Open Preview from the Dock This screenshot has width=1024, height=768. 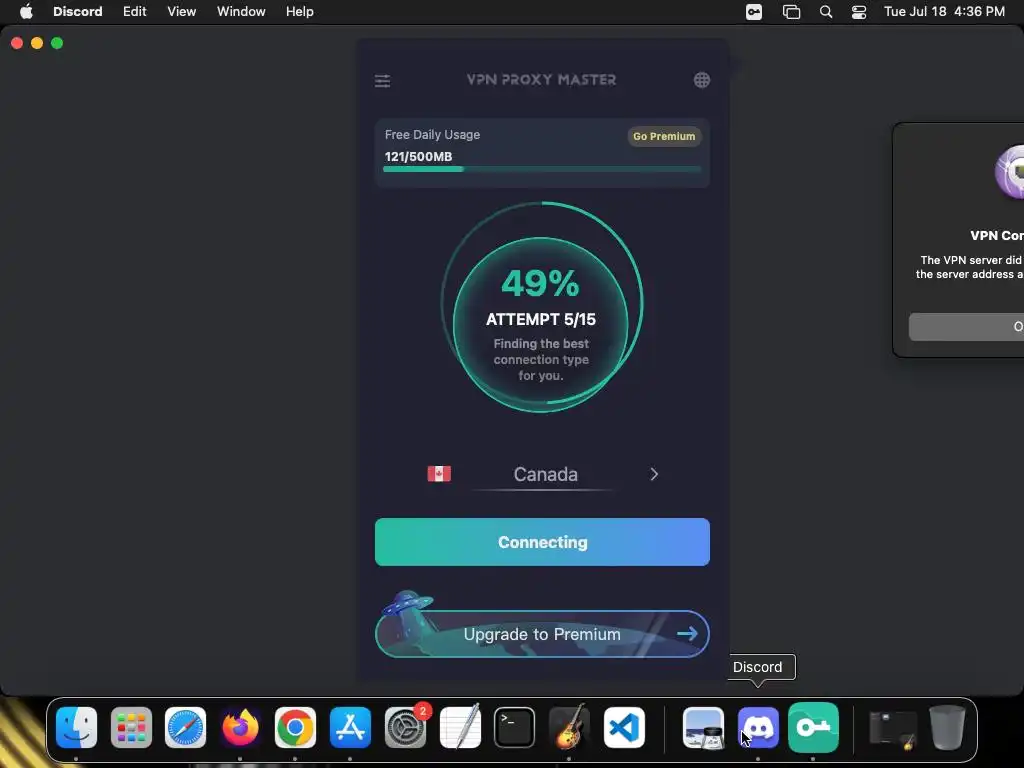[x=703, y=727]
